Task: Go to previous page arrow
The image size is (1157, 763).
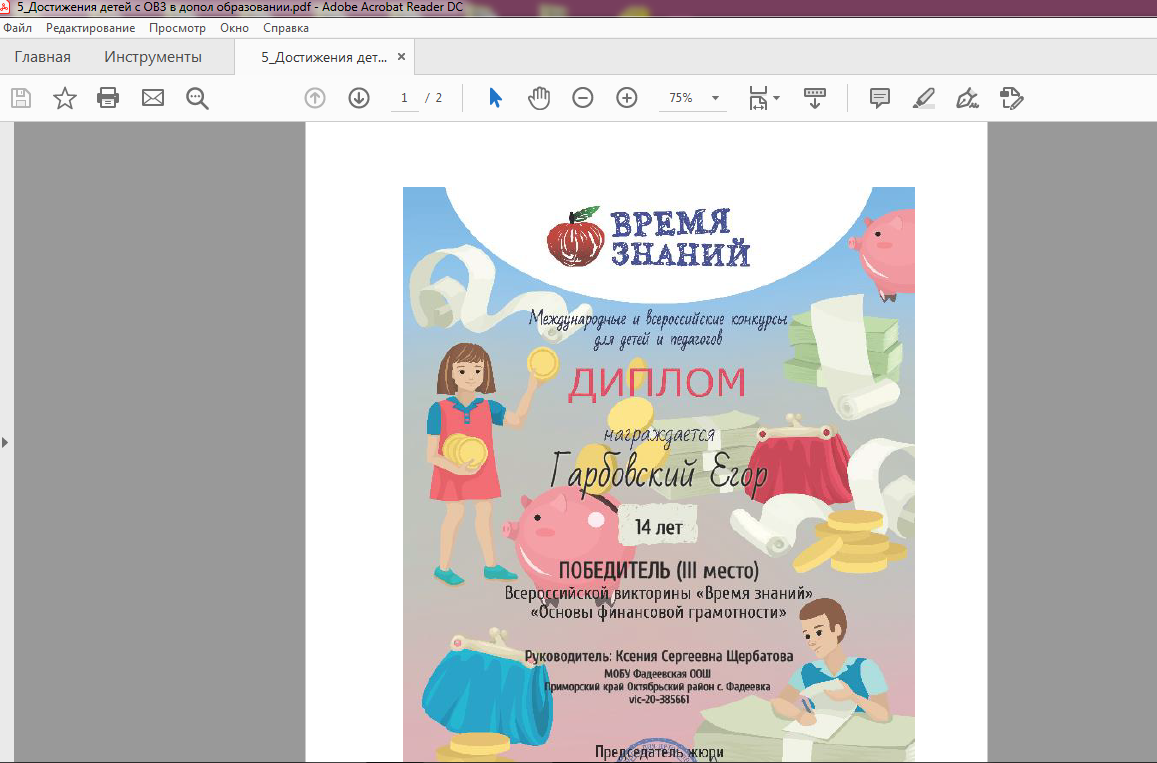Action: click(x=315, y=98)
